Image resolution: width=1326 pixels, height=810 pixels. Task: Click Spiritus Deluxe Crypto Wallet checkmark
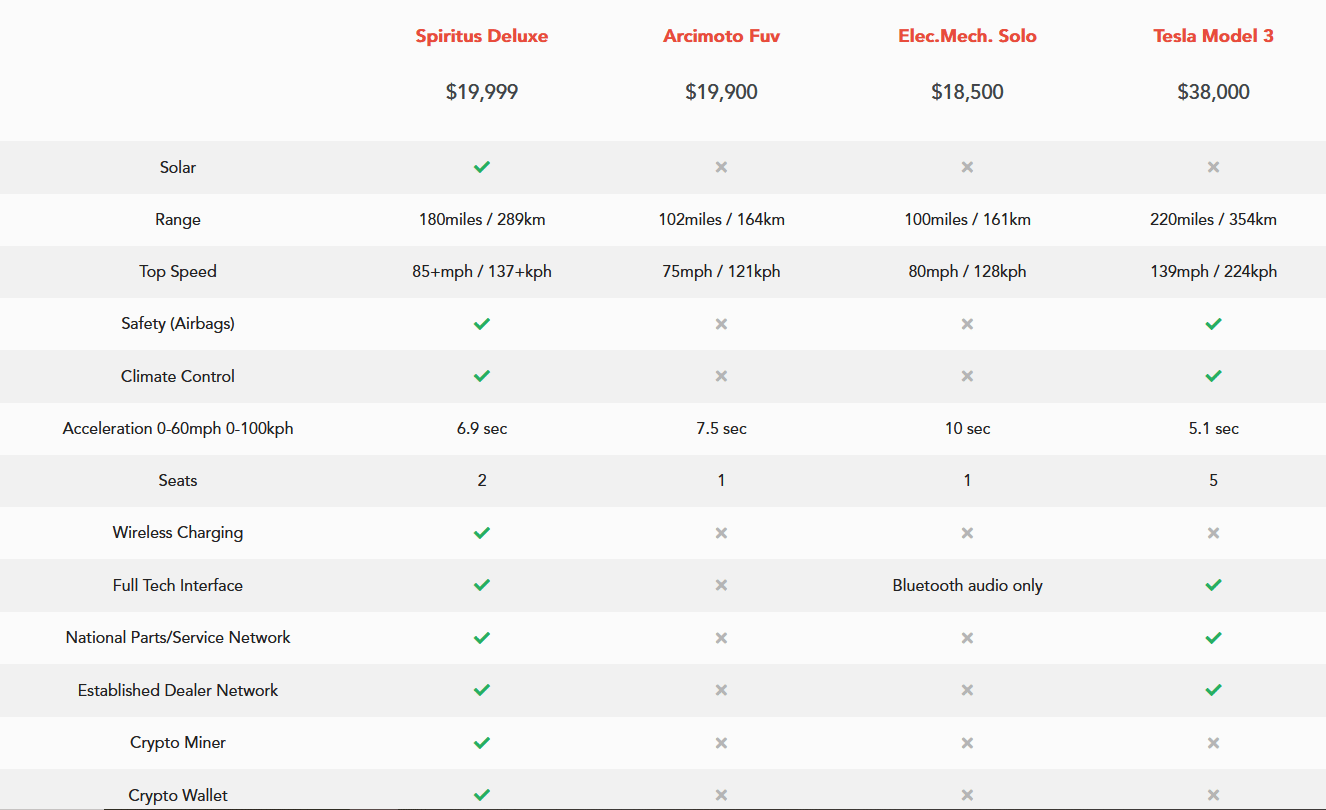(482, 795)
